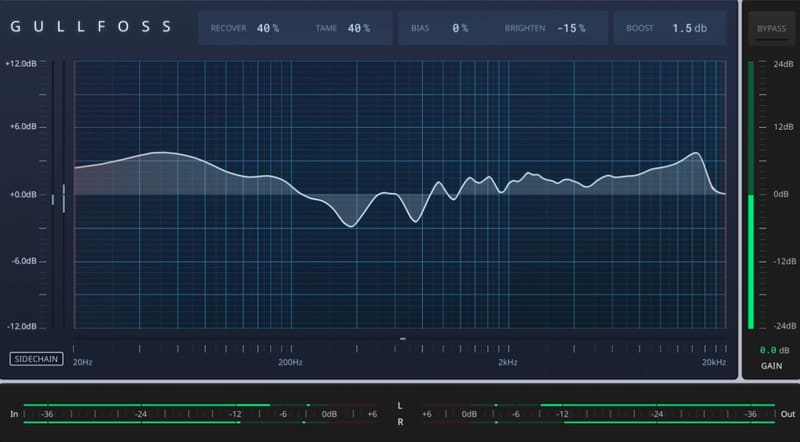Click the 20Hz frequency axis label
The image size is (800, 442).
(83, 362)
